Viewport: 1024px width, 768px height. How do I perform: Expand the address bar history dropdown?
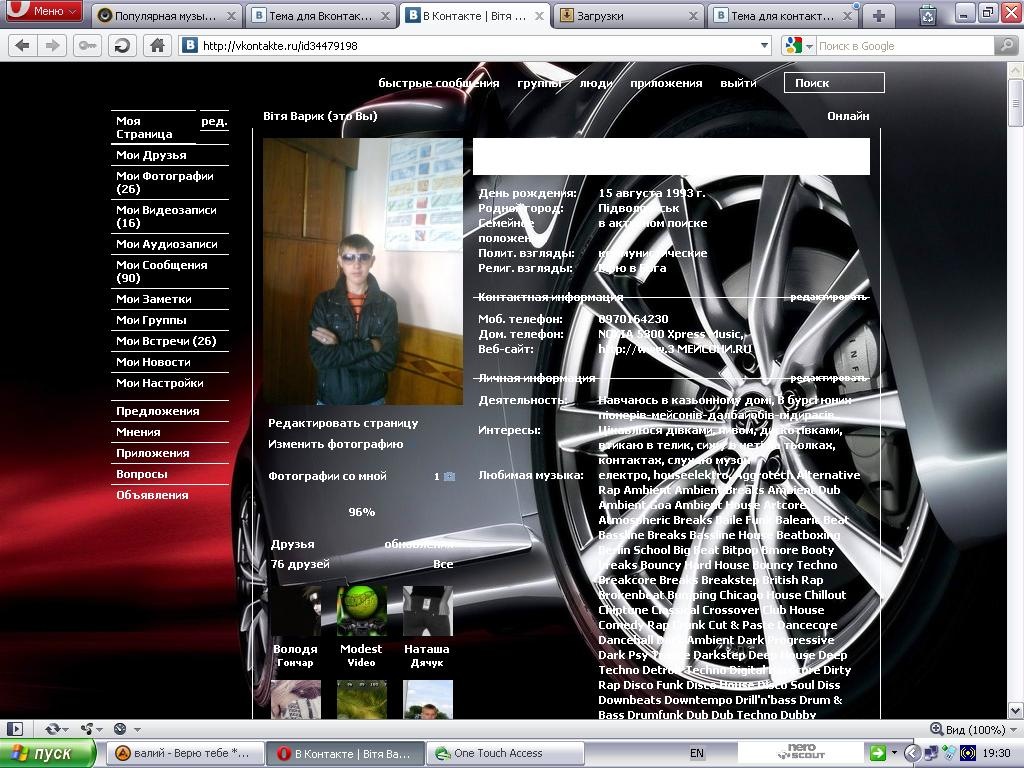[764, 45]
